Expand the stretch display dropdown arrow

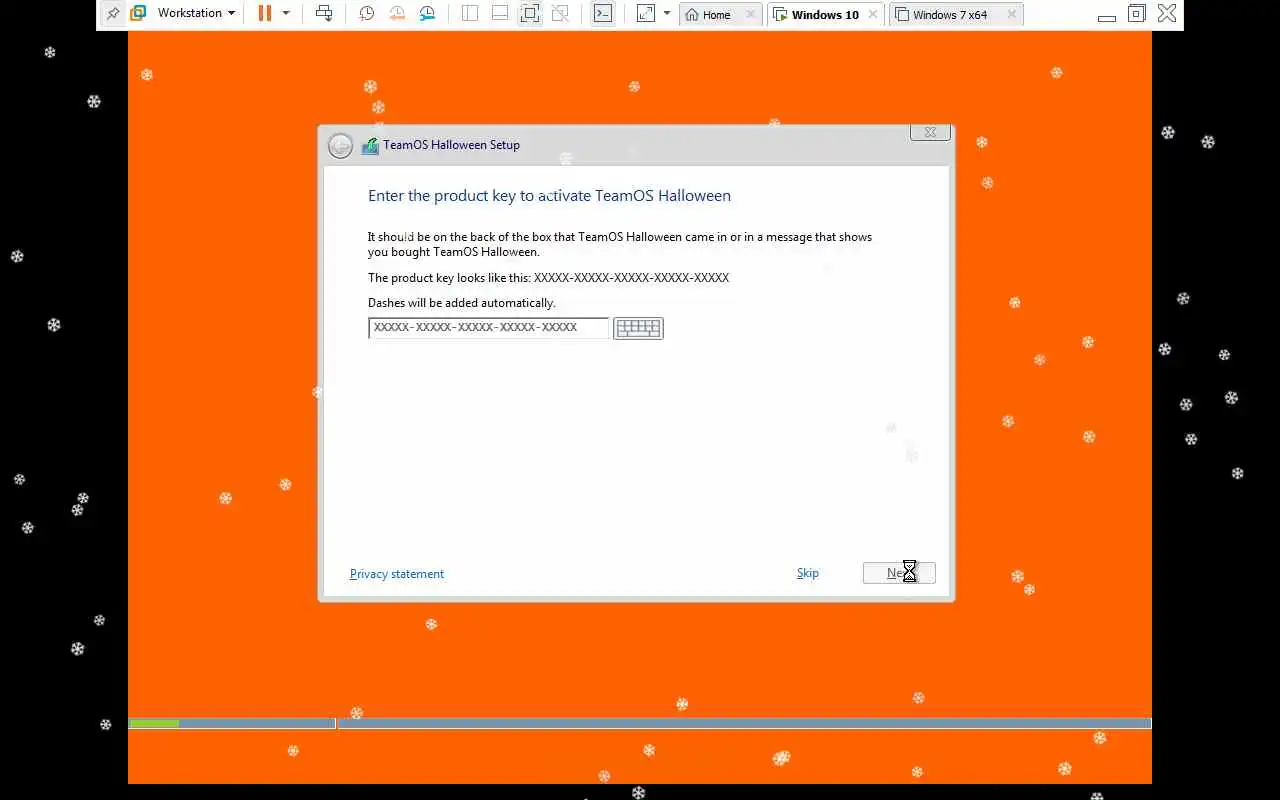coord(667,14)
